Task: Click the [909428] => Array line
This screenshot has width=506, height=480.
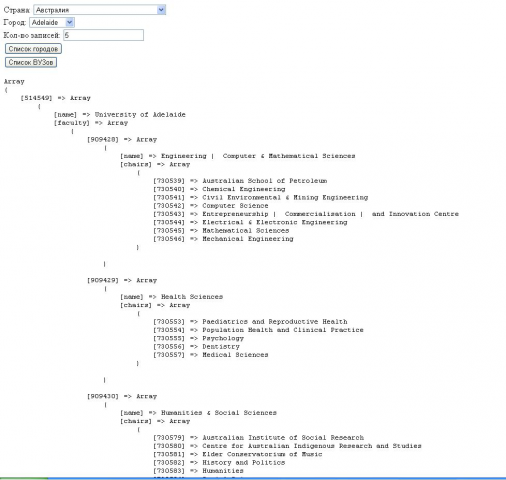Action: pos(122,139)
